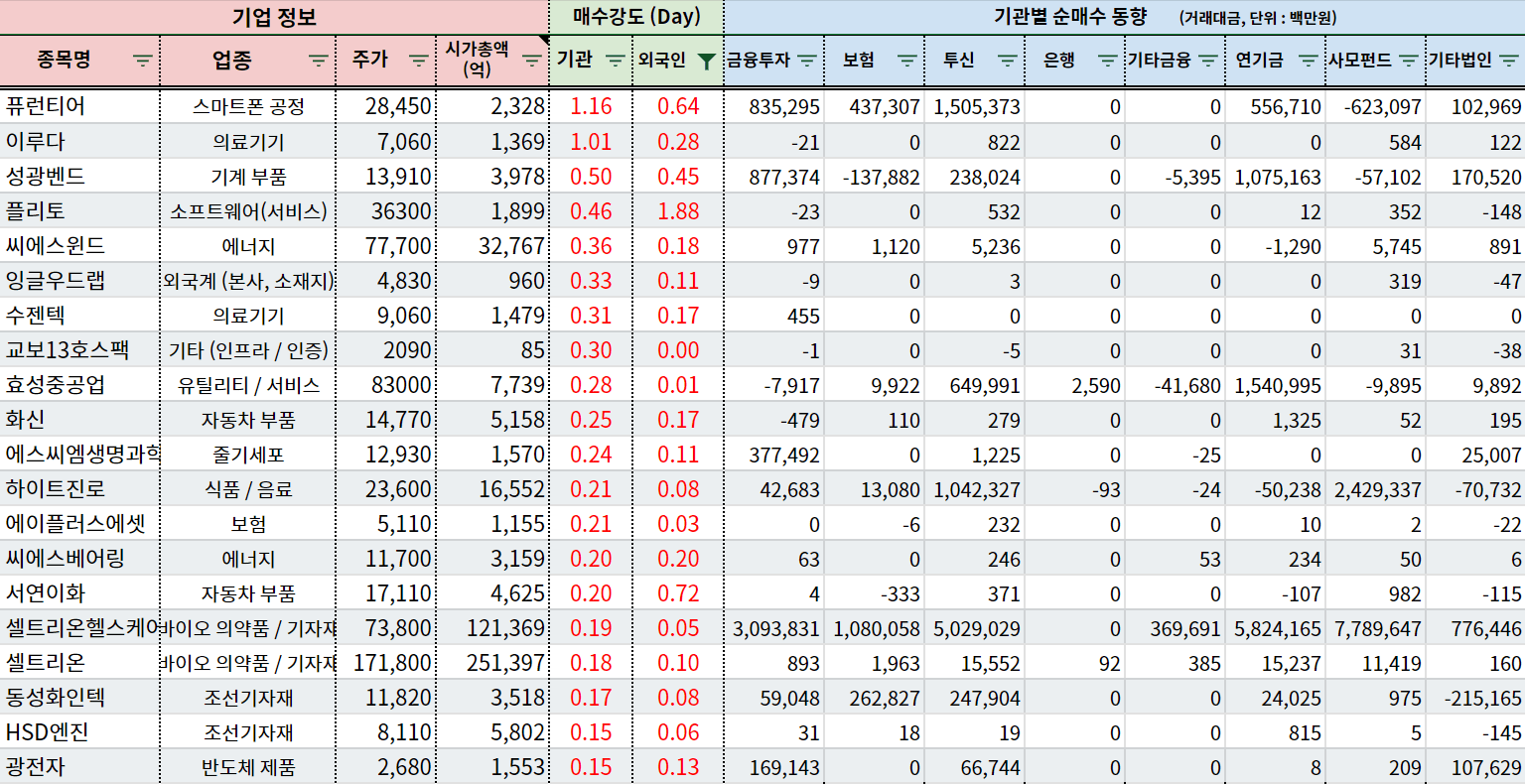Viewport: 1525px width, 784px height.
Task: Select the 퓨런티어 stock name cell
Action: click(x=79, y=106)
